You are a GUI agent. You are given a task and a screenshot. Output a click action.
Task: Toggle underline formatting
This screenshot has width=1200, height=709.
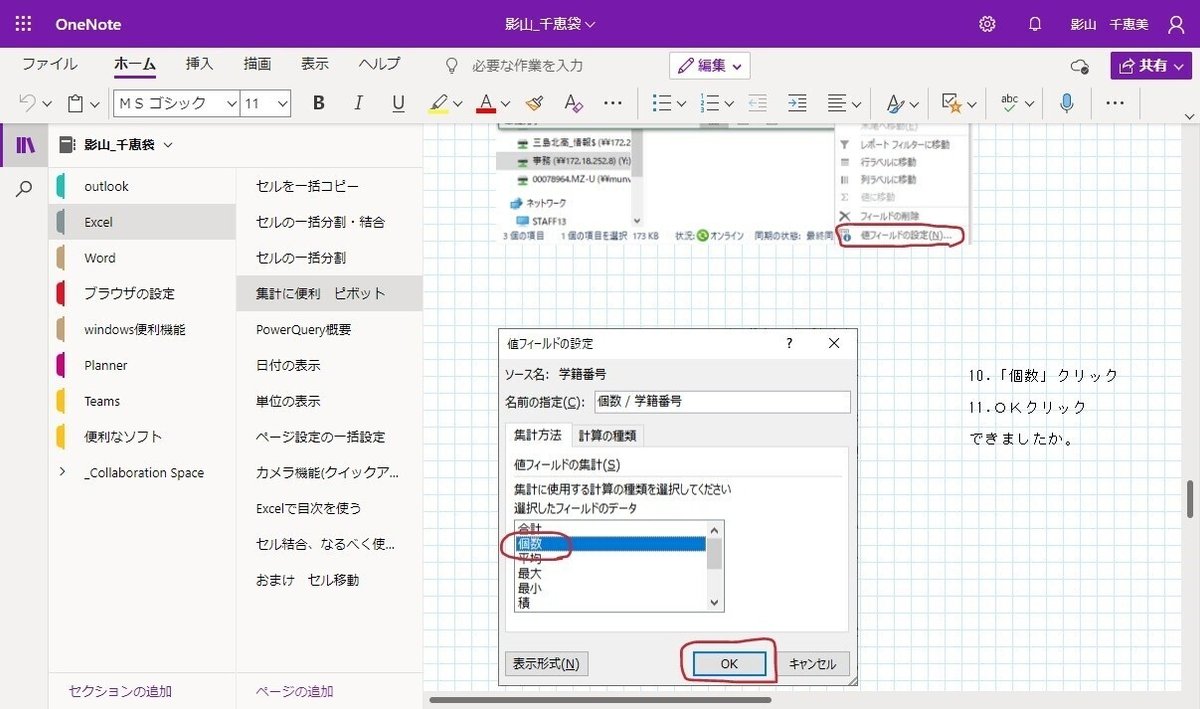[x=397, y=103]
